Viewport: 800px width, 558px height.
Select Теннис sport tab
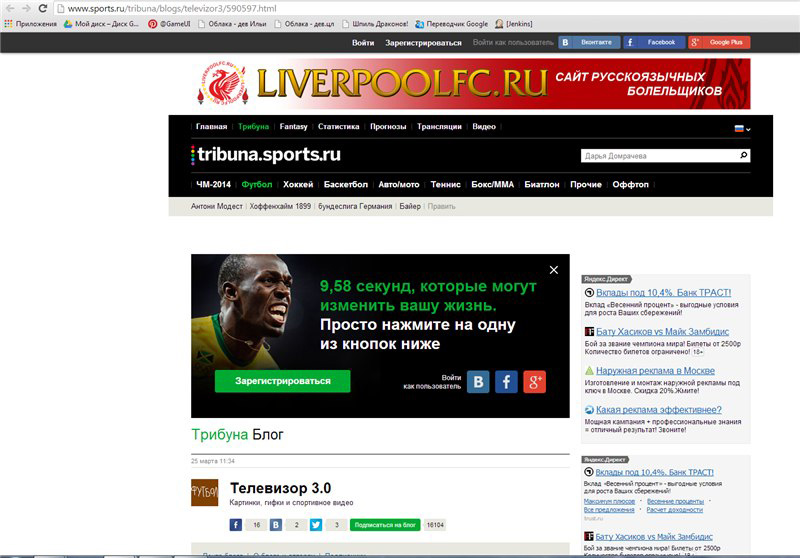(x=445, y=185)
